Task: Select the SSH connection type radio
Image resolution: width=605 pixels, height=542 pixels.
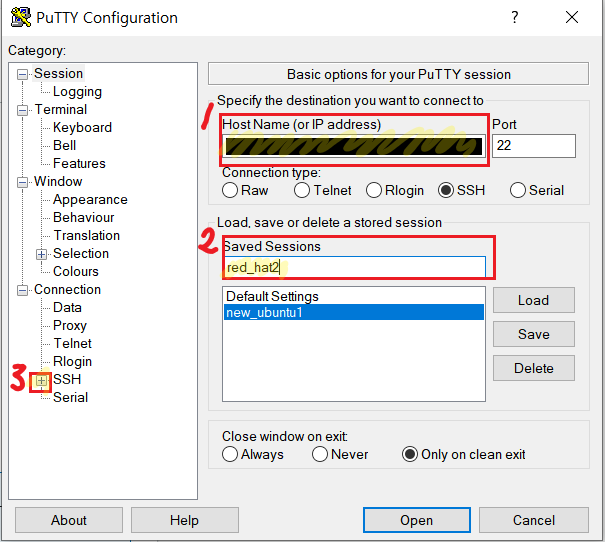Action: [x=446, y=190]
